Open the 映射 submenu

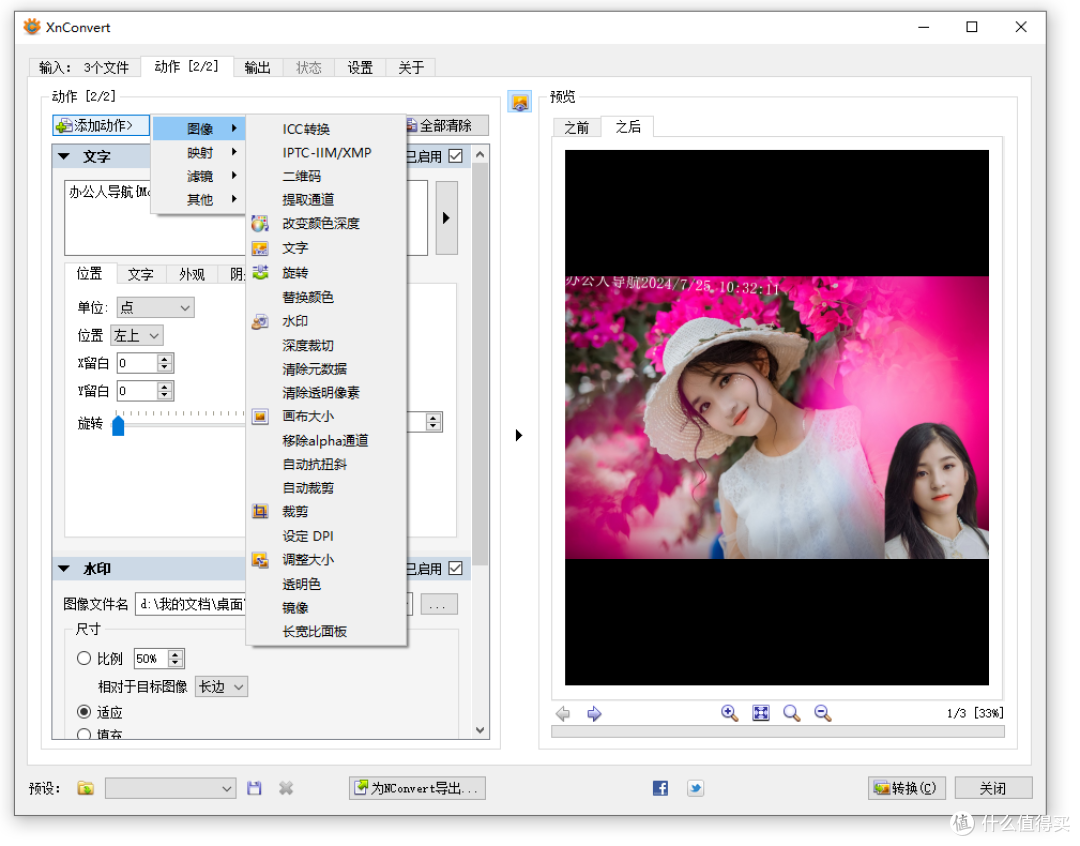pyautogui.click(x=200, y=152)
